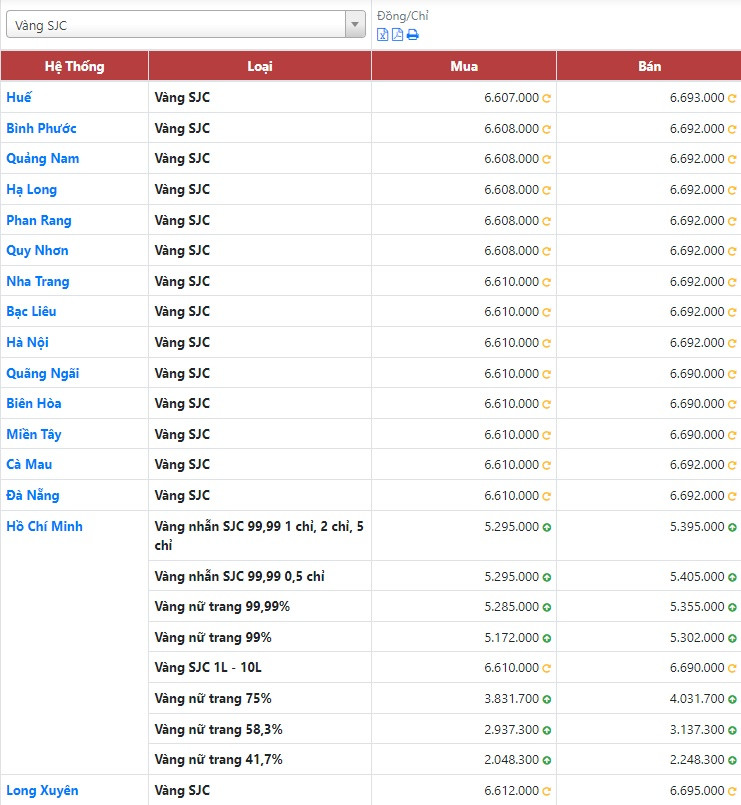Image resolution: width=741 pixels, height=805 pixels.
Task: Select Vàng nữ trang 99,99% row label
Action: [222, 607]
